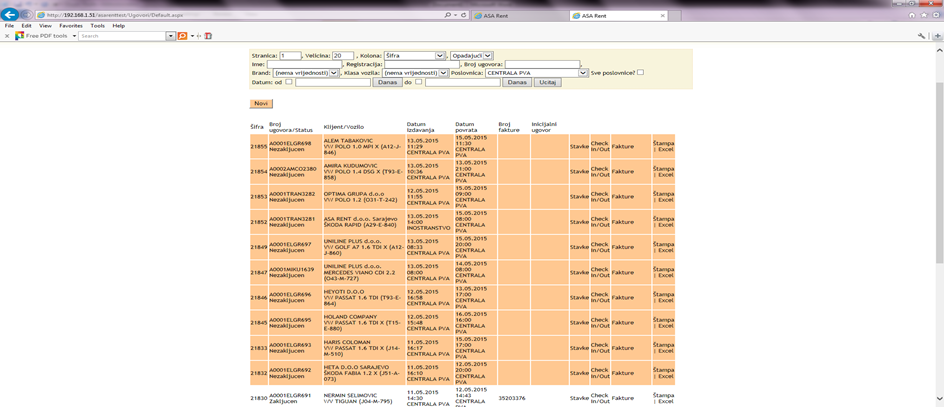944x407 pixels.
Task: Click Štampa link for contract 21852
Action: click(663, 219)
